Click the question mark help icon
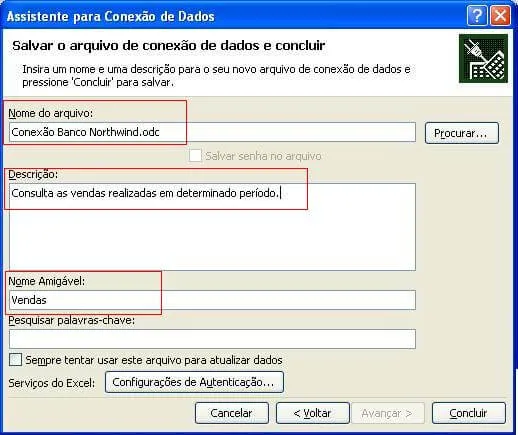This screenshot has width=518, height=435. pos(477,15)
